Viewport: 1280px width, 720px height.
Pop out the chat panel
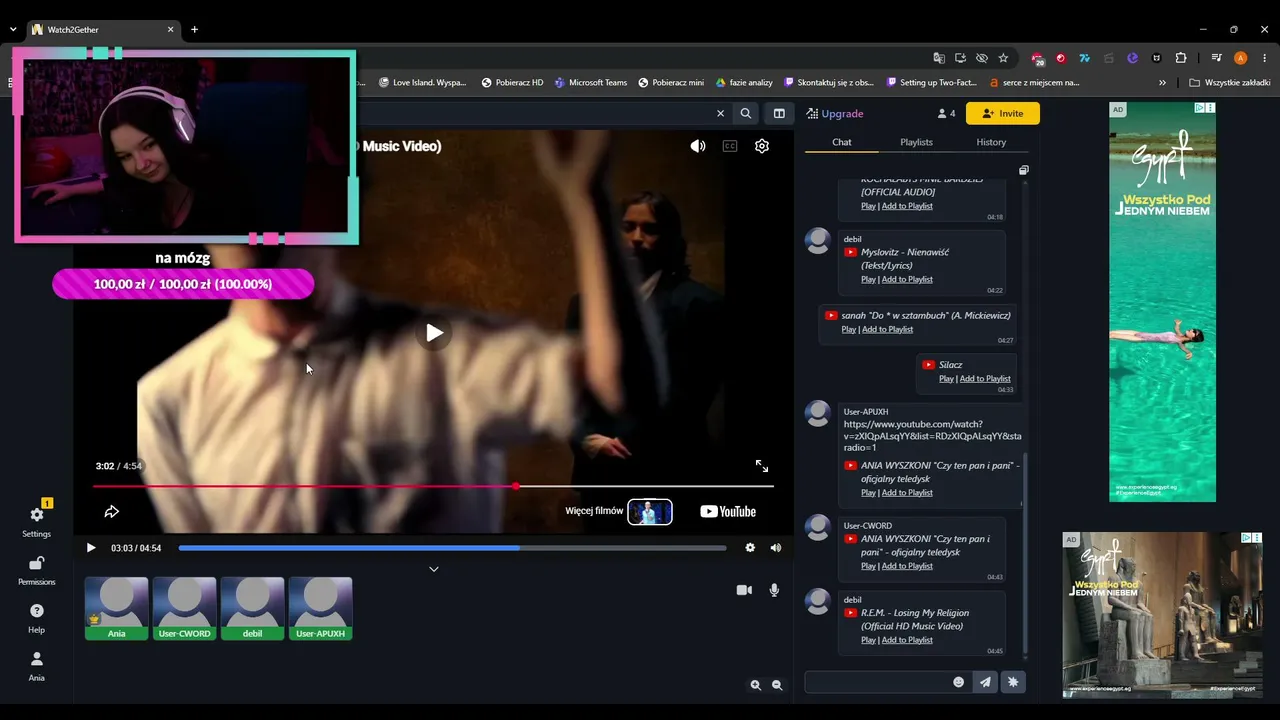[x=1024, y=171]
